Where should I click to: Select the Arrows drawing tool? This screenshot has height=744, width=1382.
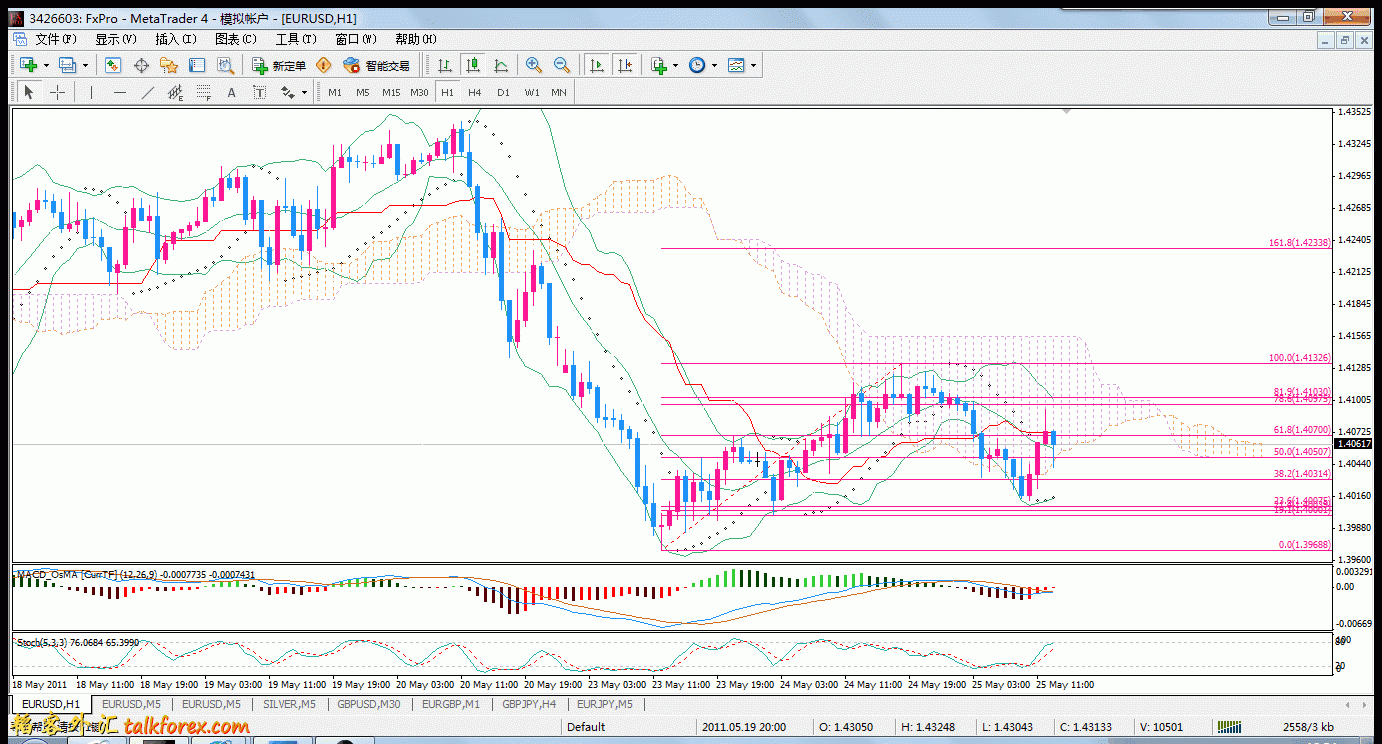[x=288, y=92]
